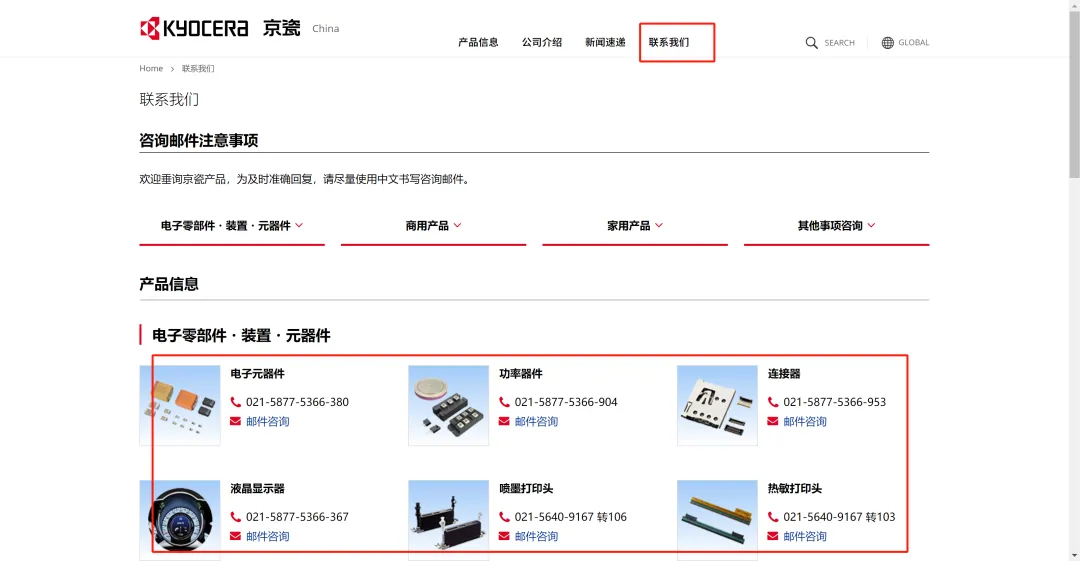This screenshot has height=561, width=1080.
Task: Click the 液晶显示器 product thumbnail
Action: coord(180,520)
